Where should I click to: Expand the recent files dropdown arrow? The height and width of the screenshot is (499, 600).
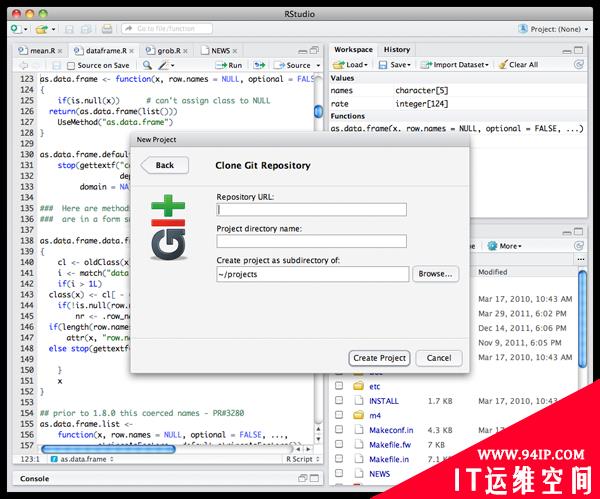(53, 29)
